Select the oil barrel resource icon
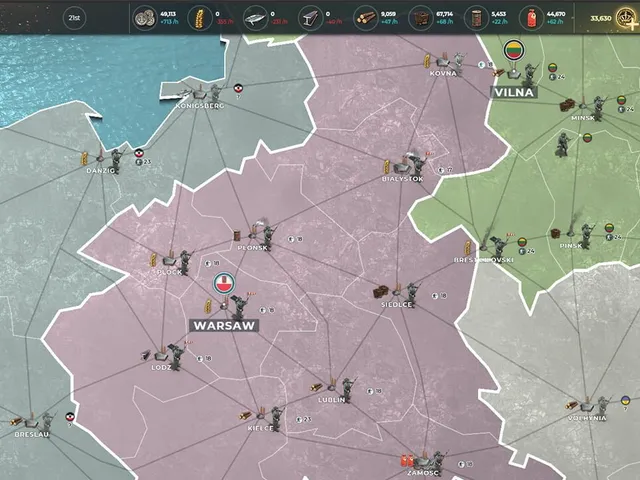640x480 pixels. tap(476, 18)
